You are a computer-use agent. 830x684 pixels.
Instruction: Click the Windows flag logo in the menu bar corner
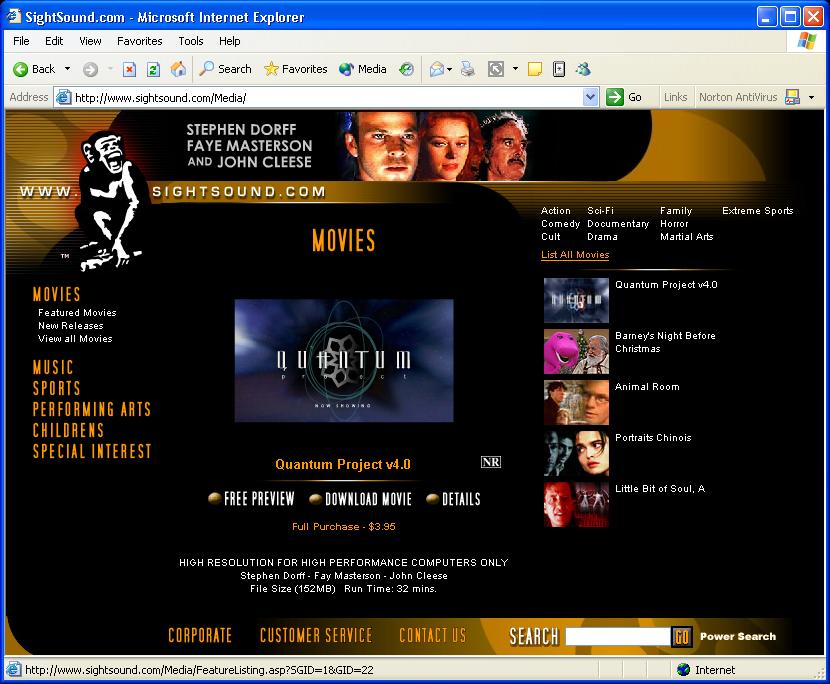click(x=807, y=41)
